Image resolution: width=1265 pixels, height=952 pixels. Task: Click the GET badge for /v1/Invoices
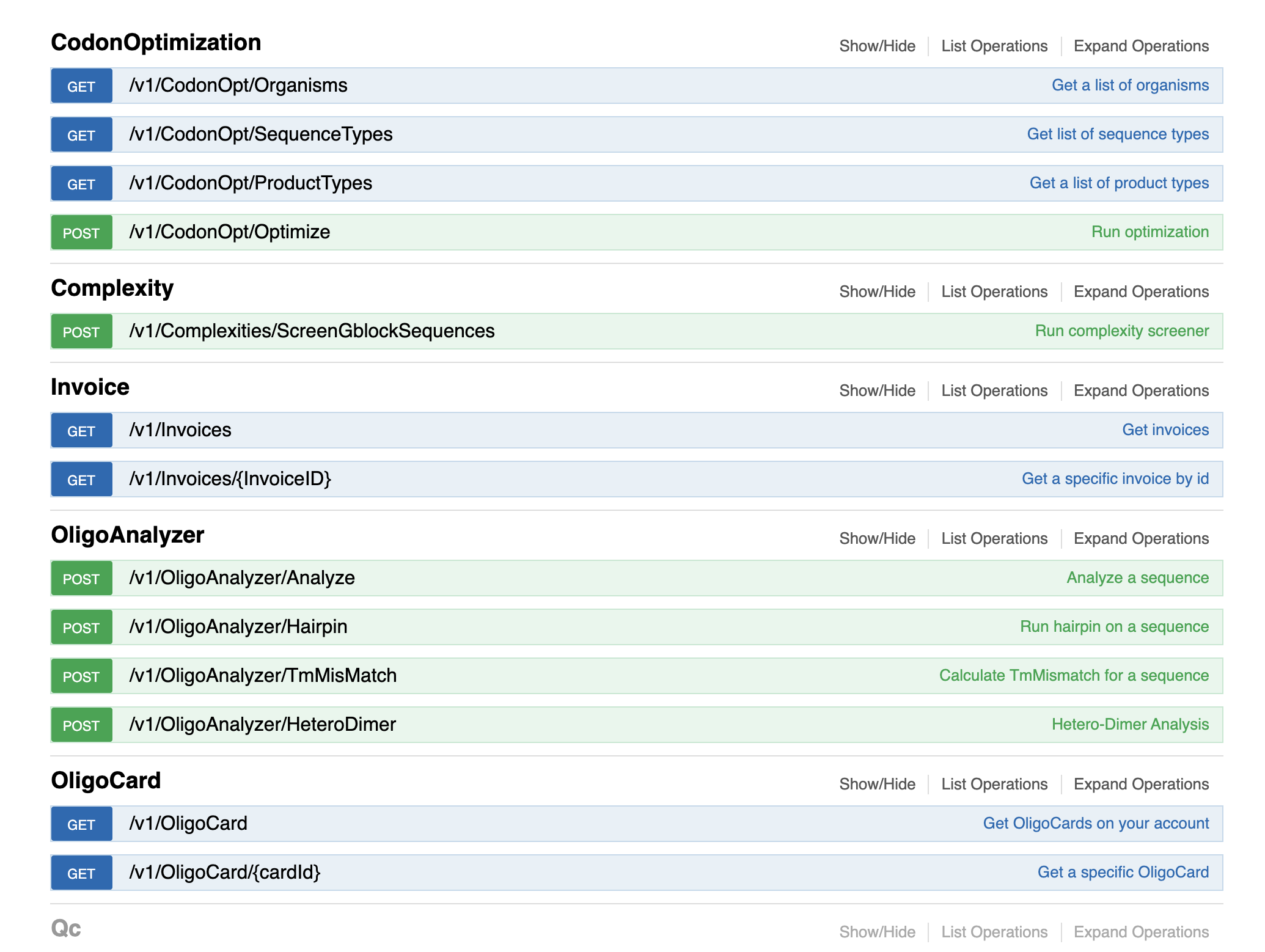(81, 430)
